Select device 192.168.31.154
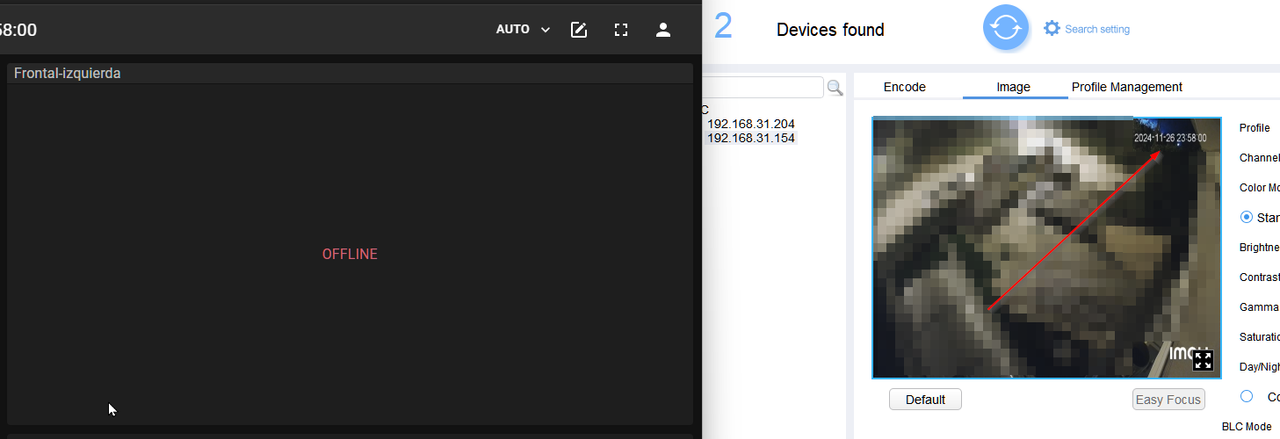Image resolution: width=1280 pixels, height=439 pixels. [x=751, y=138]
